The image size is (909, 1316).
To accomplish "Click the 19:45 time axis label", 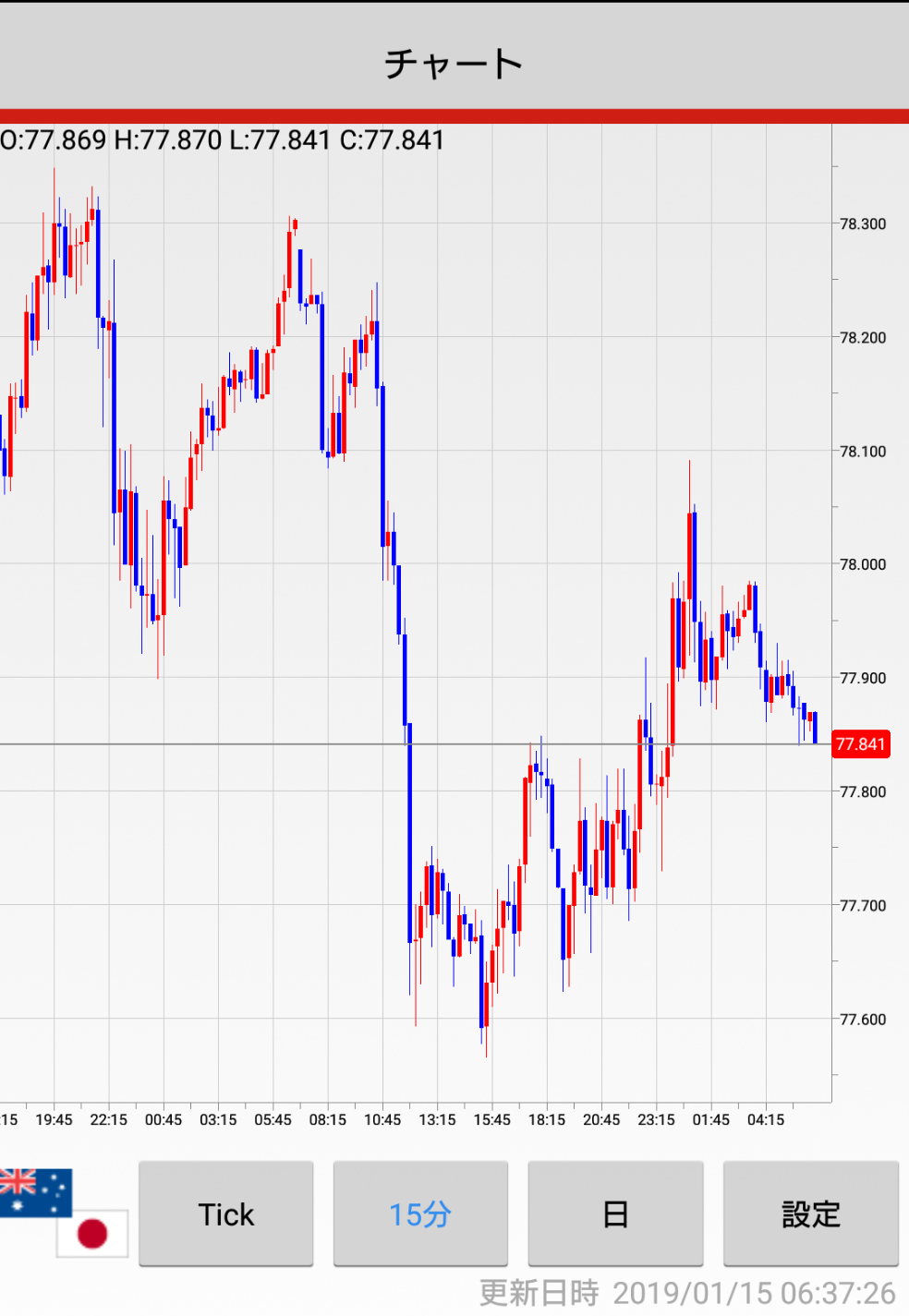I will tap(54, 1120).
